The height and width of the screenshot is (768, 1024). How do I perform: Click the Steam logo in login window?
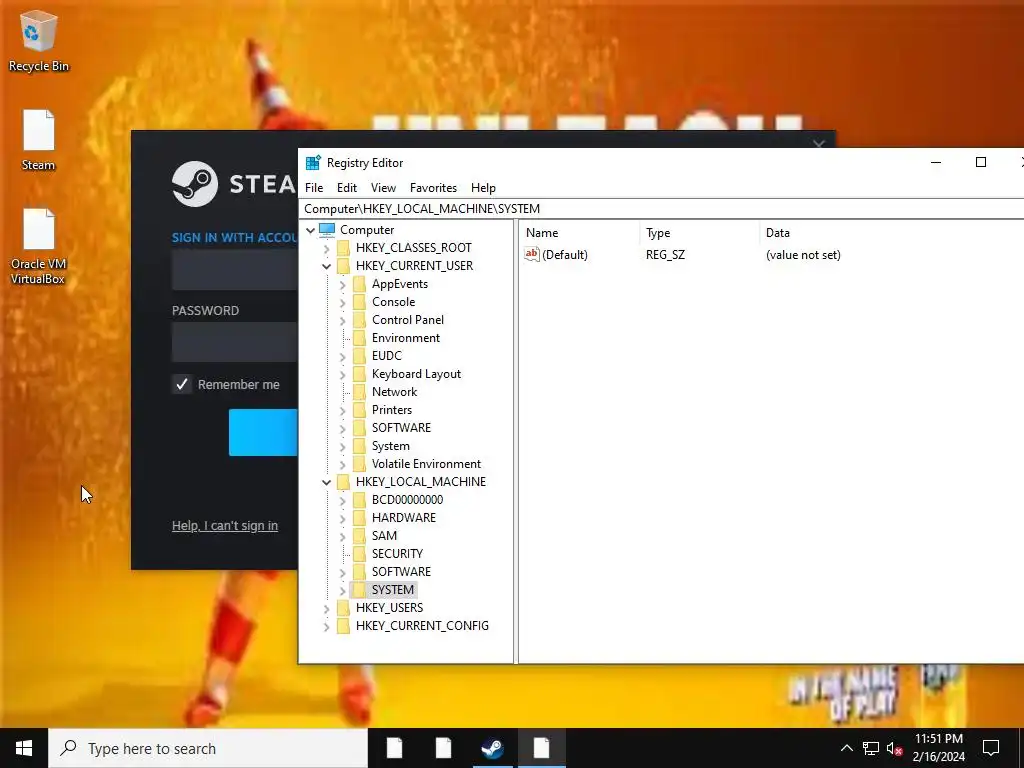click(x=195, y=184)
